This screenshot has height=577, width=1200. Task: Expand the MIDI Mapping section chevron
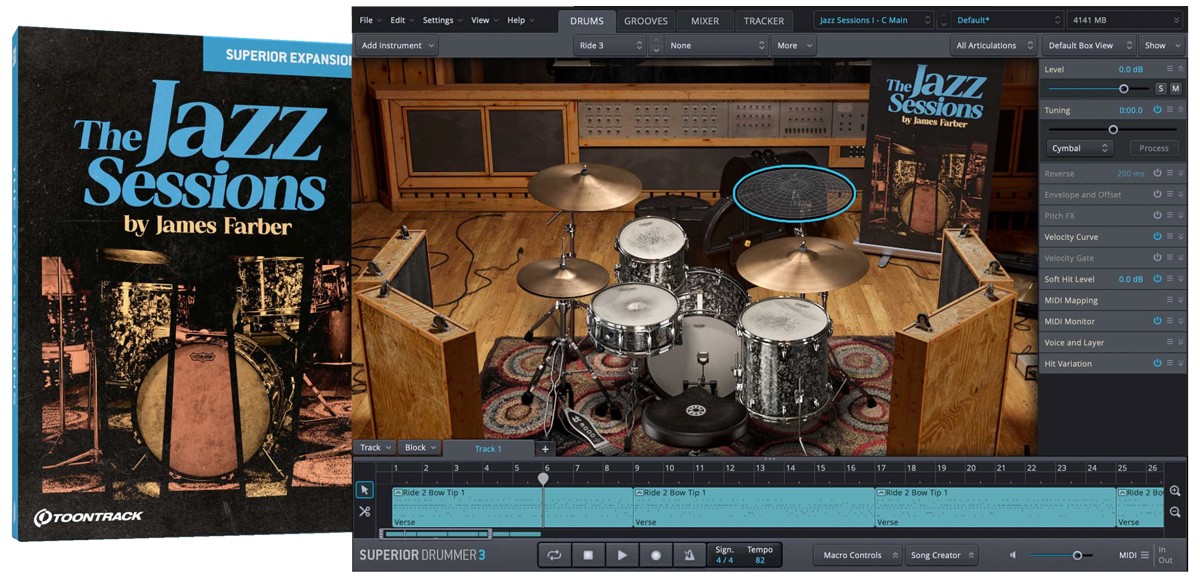(1182, 300)
